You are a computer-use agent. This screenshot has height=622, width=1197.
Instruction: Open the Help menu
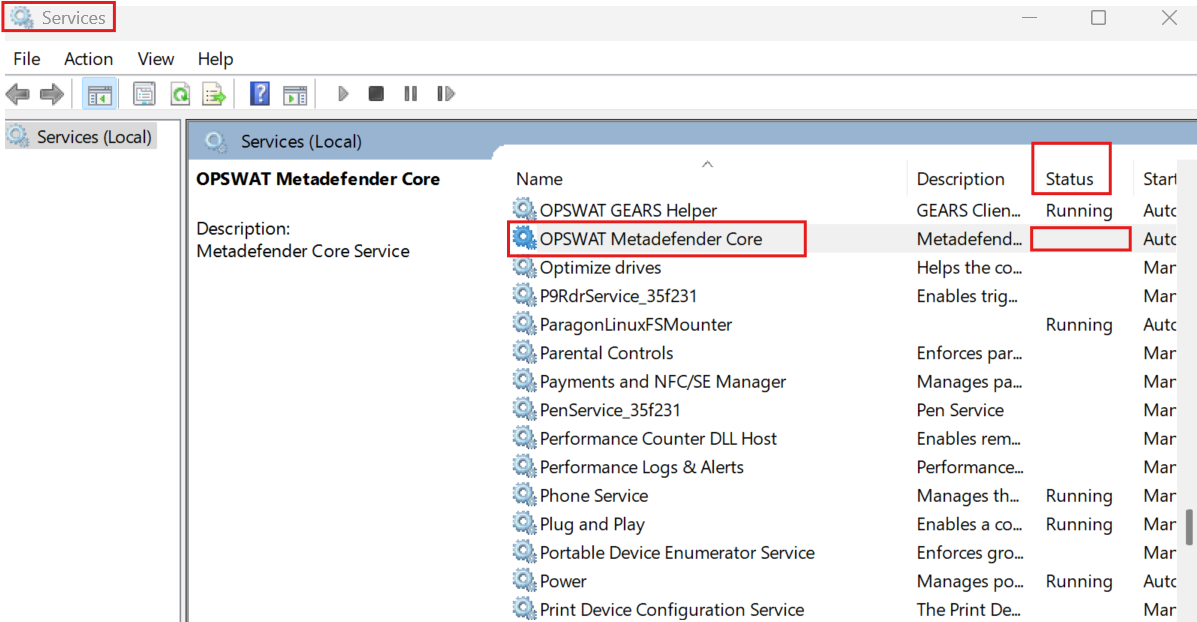(x=215, y=59)
